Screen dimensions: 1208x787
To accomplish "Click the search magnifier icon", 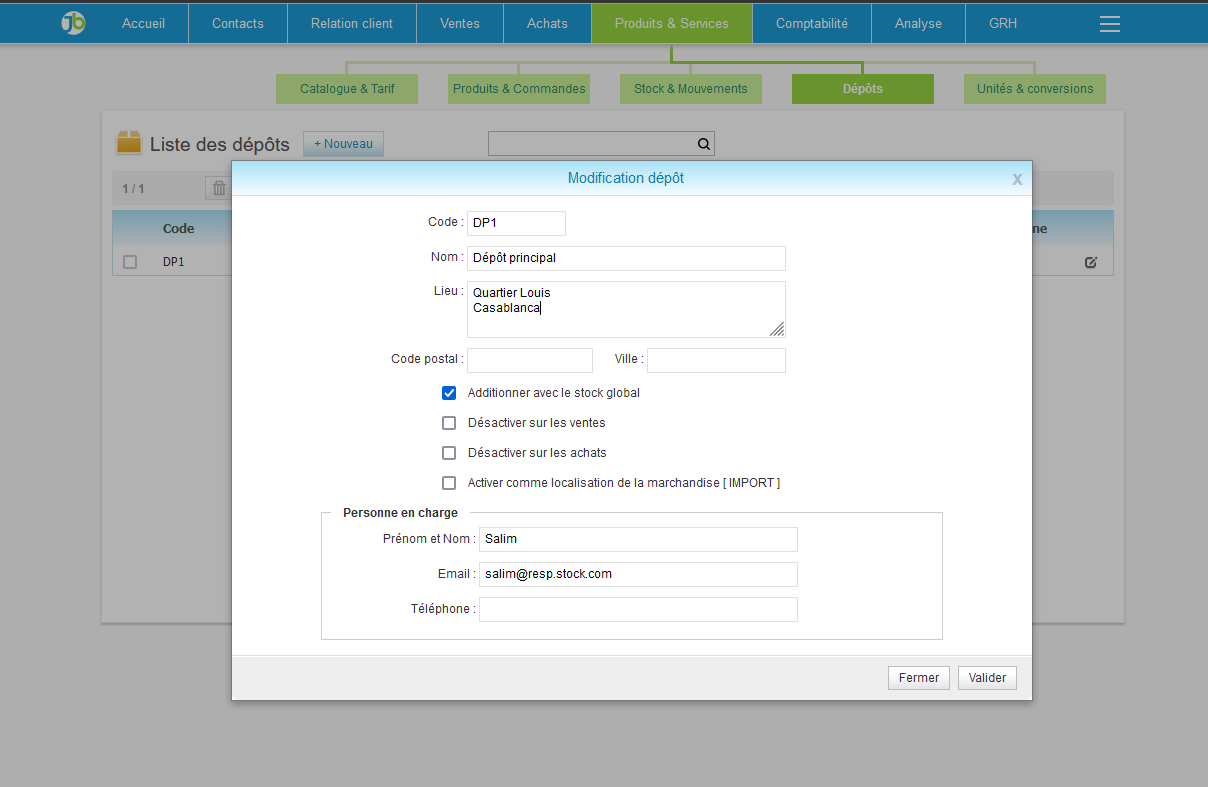I will (704, 144).
